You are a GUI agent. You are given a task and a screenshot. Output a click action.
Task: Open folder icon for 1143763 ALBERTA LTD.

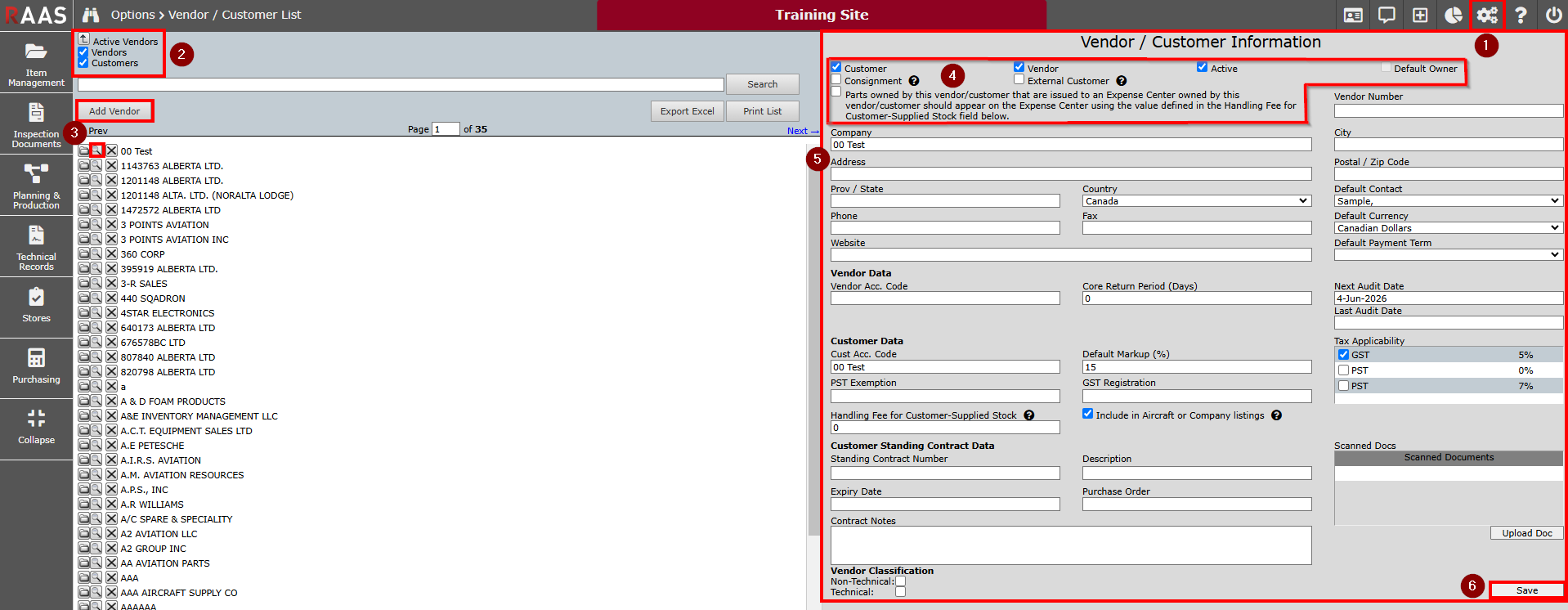pos(83,166)
